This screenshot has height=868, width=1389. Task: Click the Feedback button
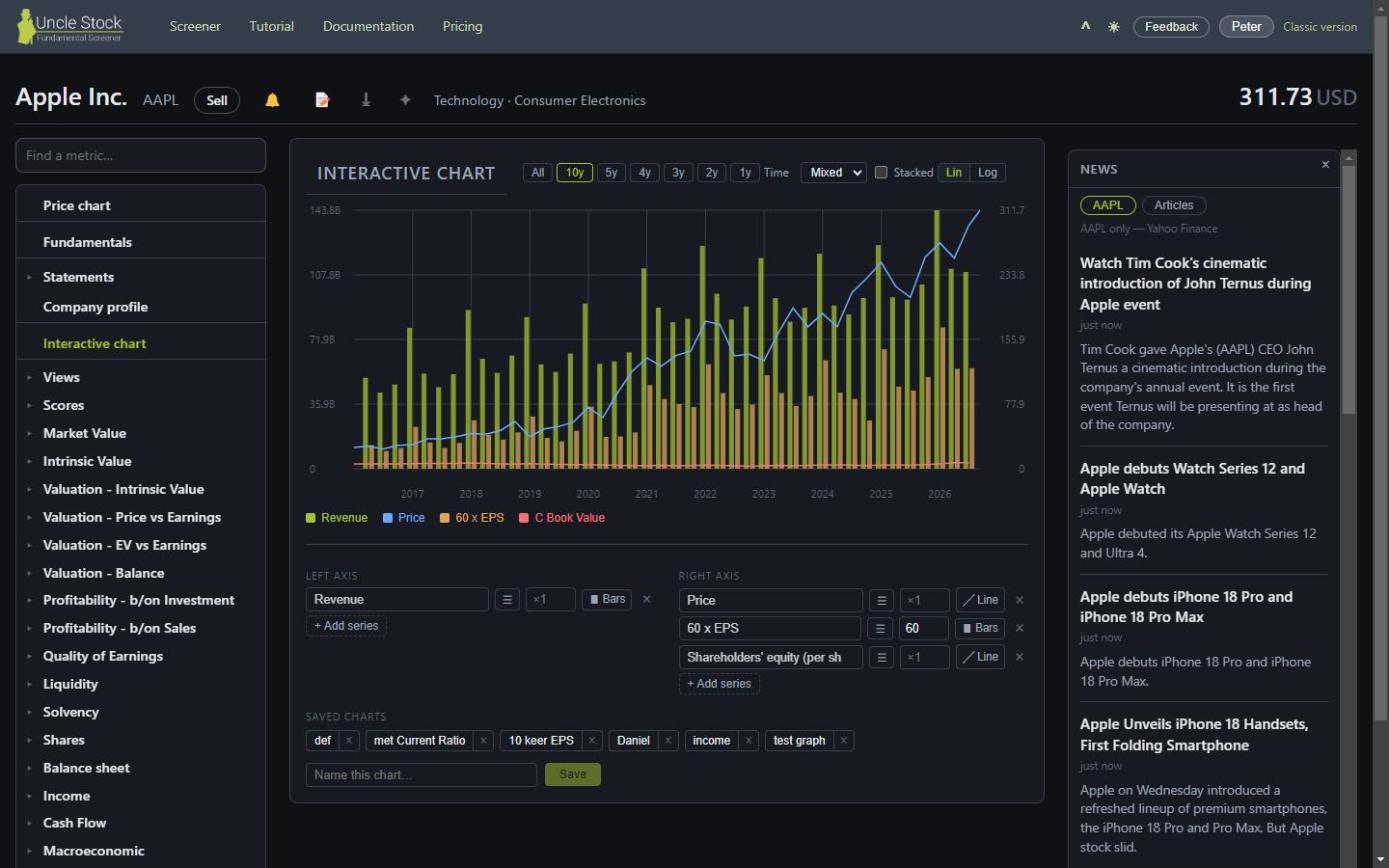[x=1171, y=27]
